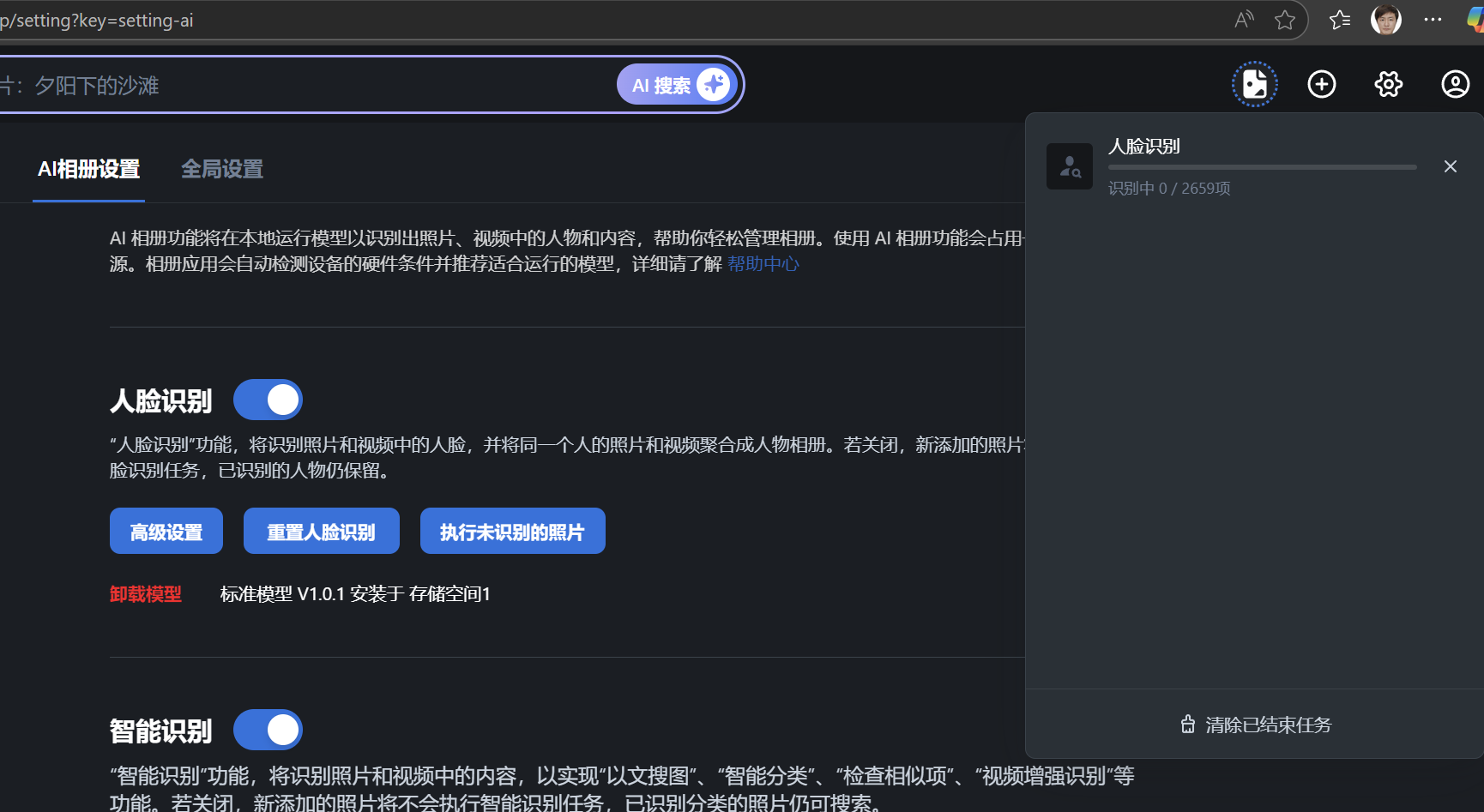
Task: Click the 识别中 0 / 2659项 status text
Action: [1169, 189]
